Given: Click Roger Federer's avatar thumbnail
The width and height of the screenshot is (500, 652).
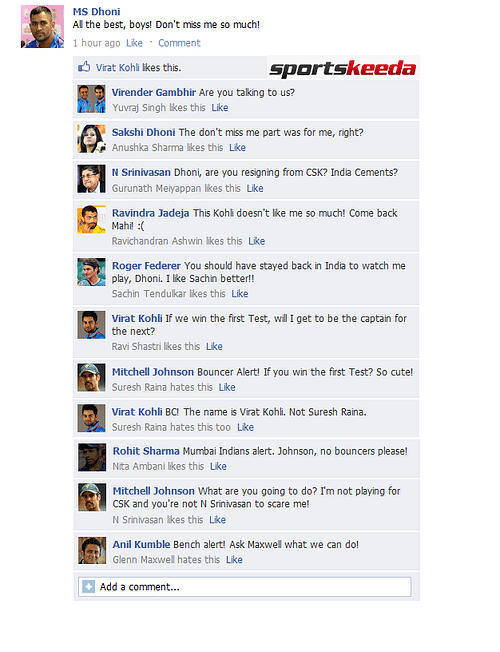Looking at the screenshot, I should (x=92, y=272).
